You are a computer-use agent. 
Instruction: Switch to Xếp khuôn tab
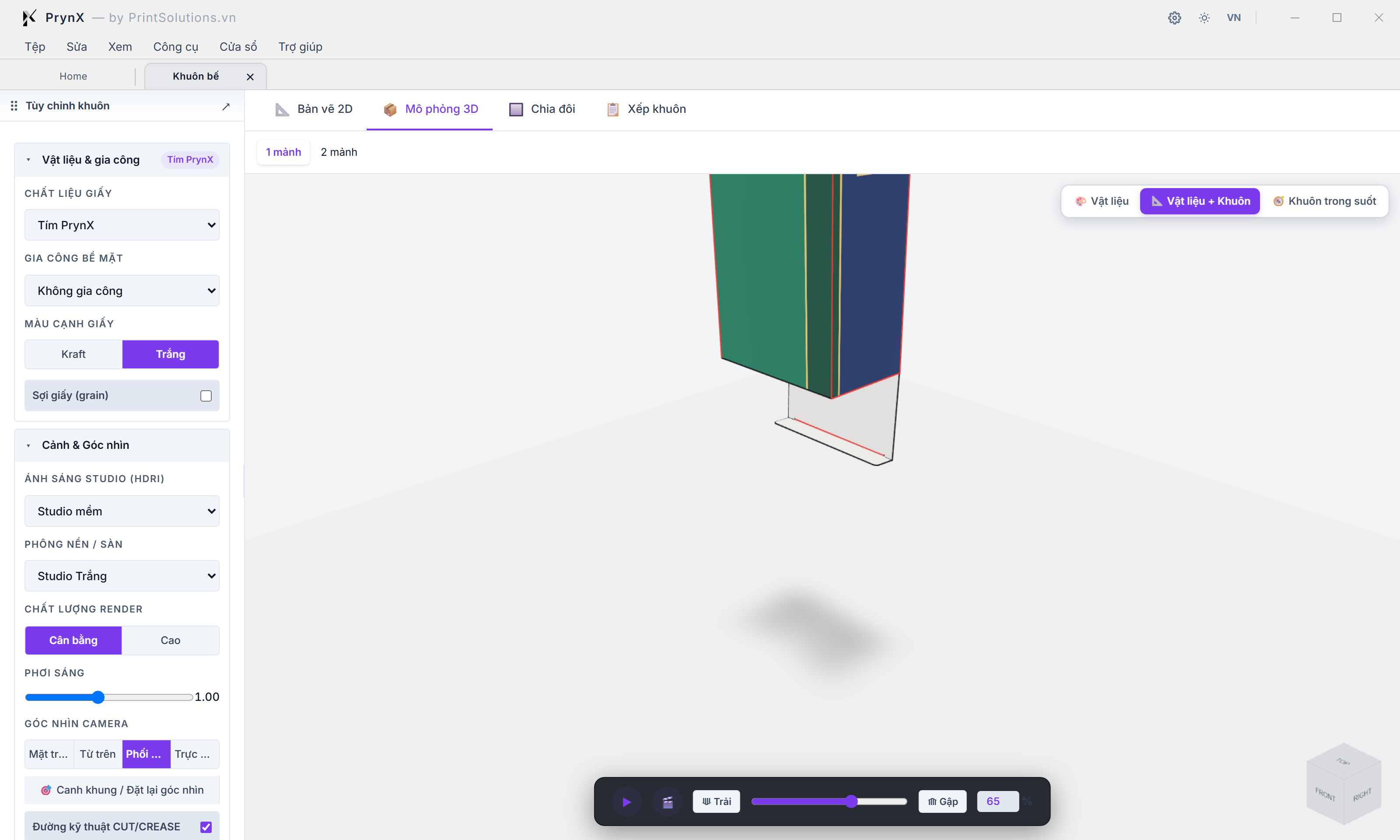click(x=646, y=109)
